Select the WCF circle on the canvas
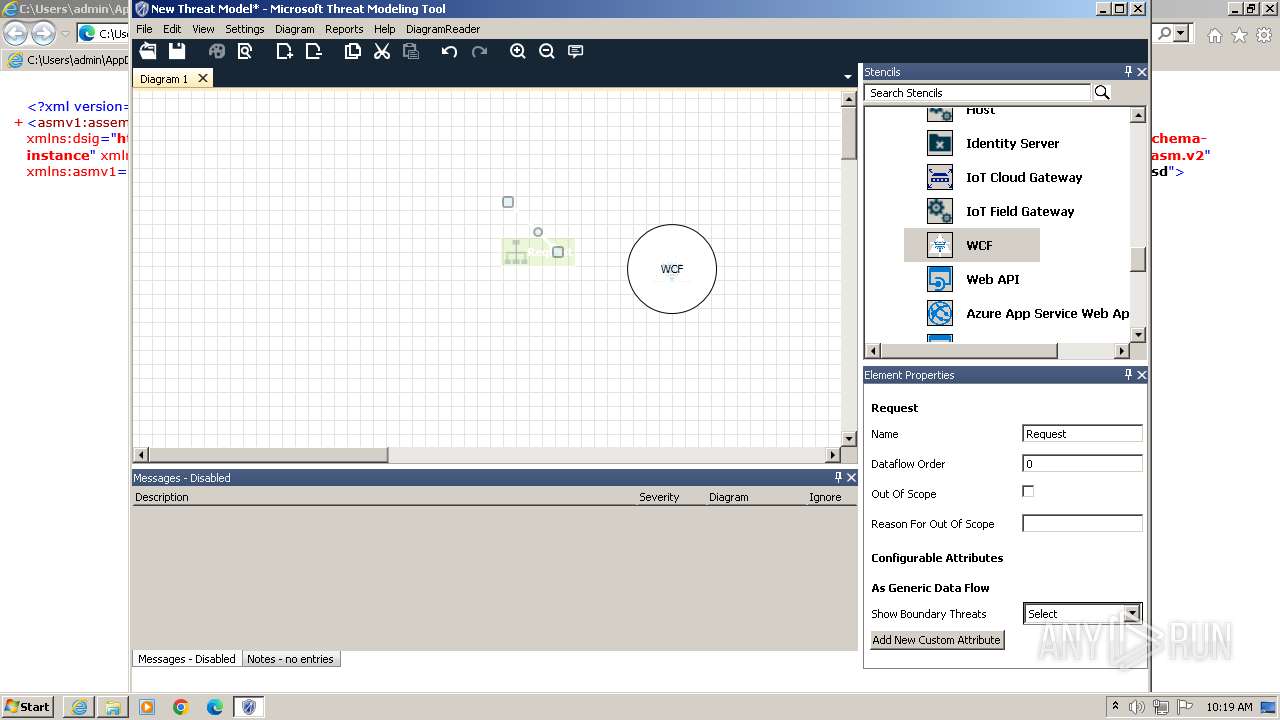The width and height of the screenshot is (1280, 720). 672,269
